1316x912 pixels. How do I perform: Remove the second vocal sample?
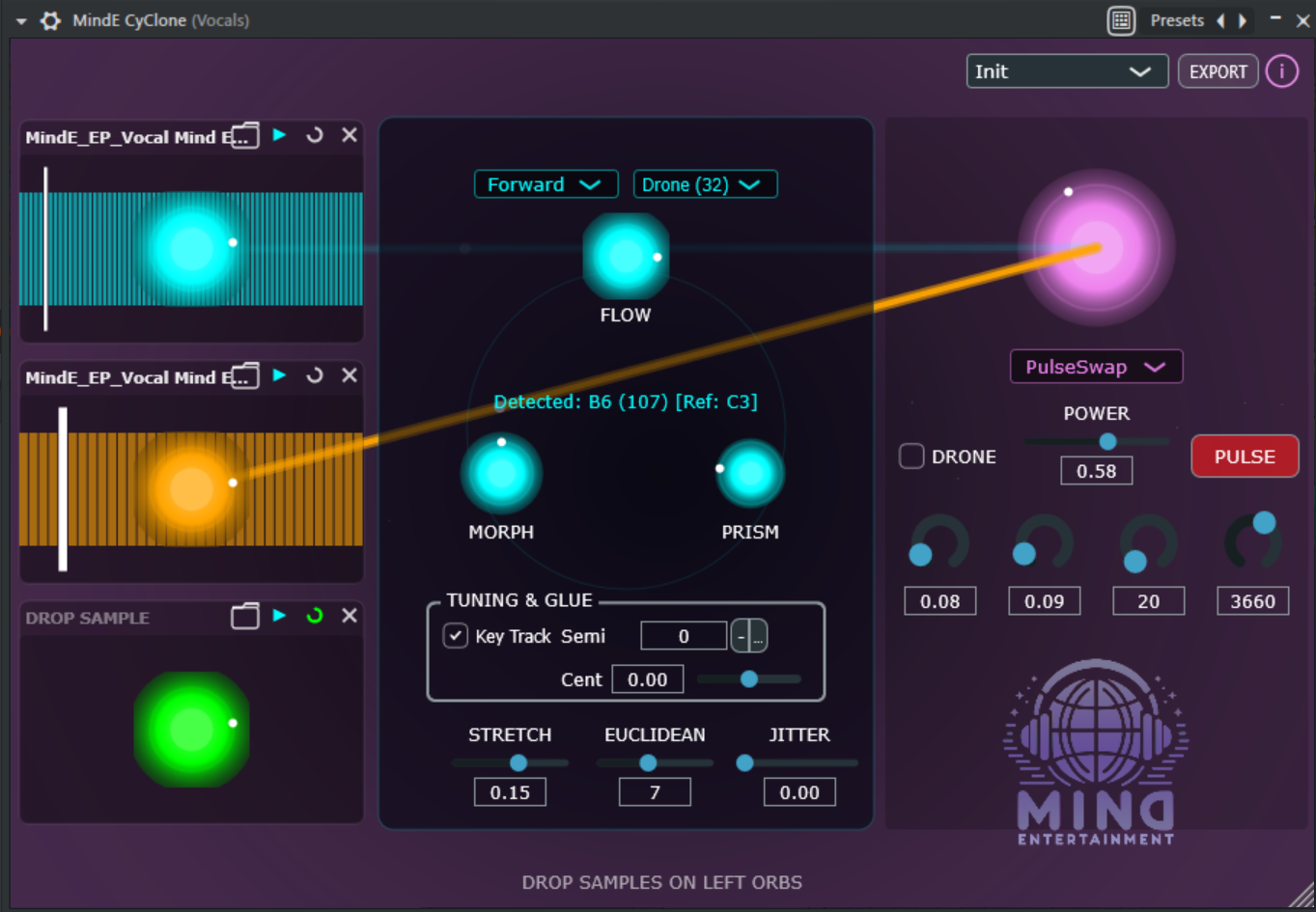tap(350, 375)
